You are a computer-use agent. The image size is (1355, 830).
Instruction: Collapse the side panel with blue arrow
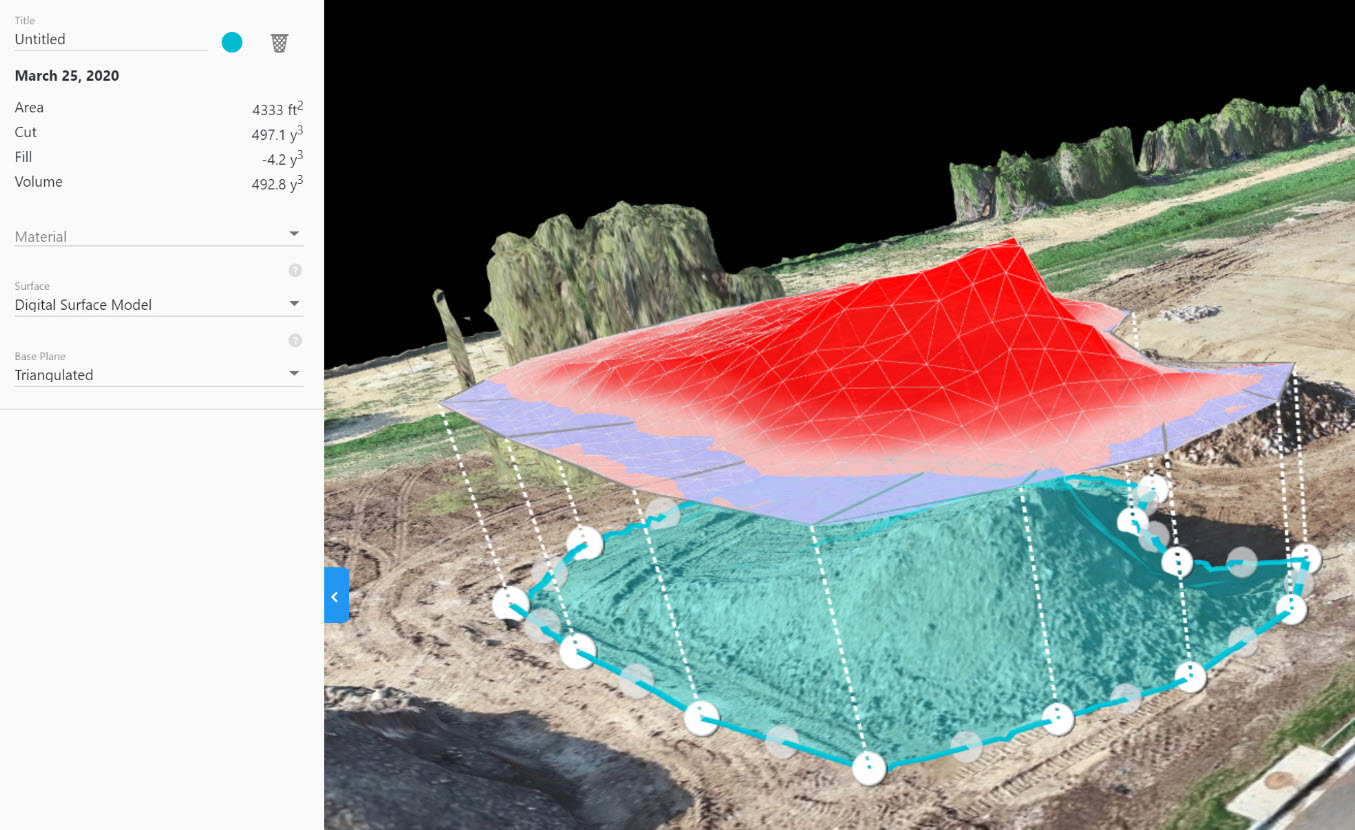pos(336,596)
